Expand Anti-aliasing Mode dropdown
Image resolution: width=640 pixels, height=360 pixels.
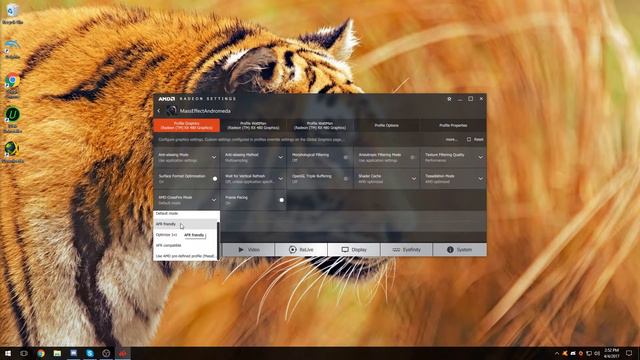click(213, 158)
